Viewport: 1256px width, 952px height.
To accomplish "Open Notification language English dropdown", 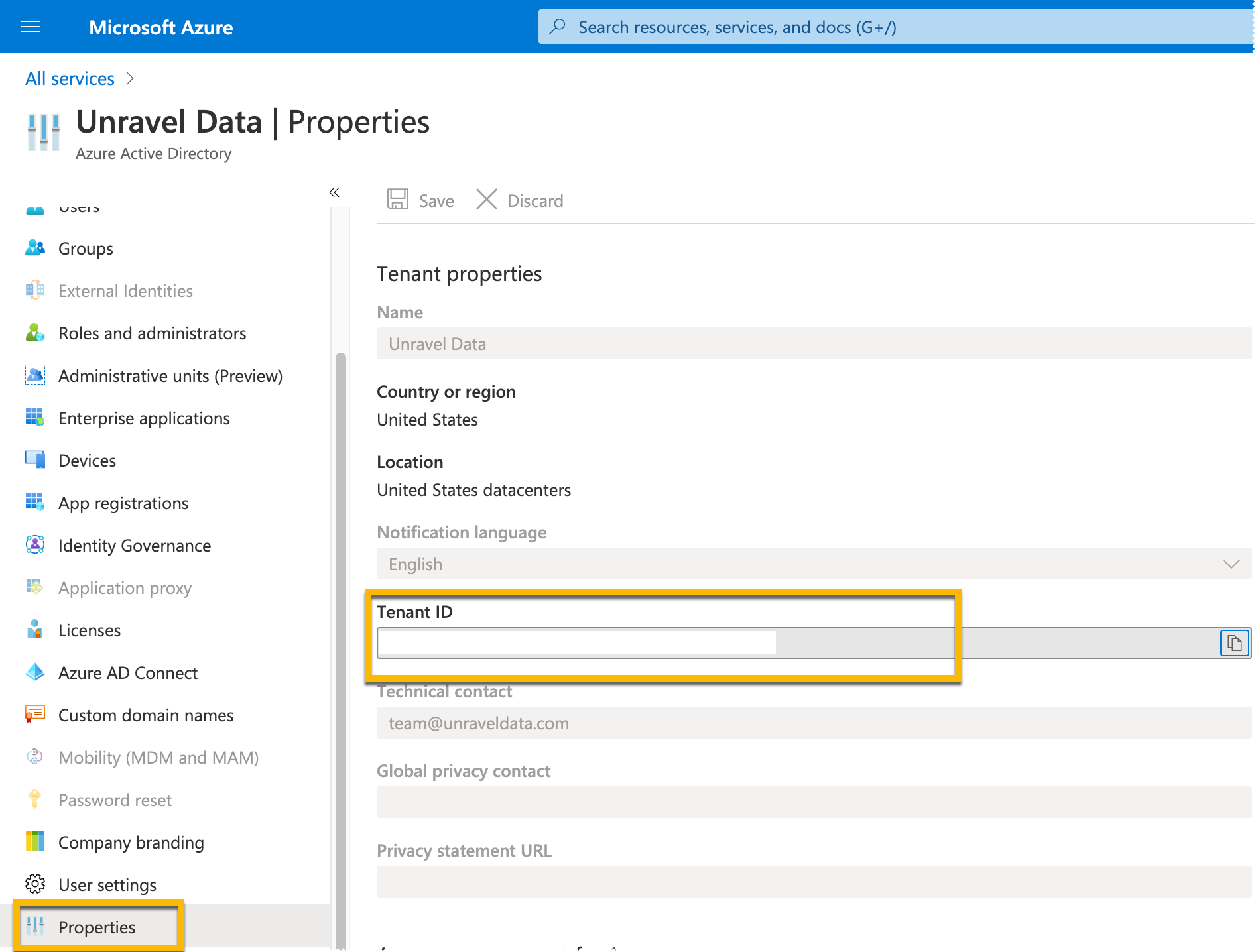I will click(x=814, y=564).
